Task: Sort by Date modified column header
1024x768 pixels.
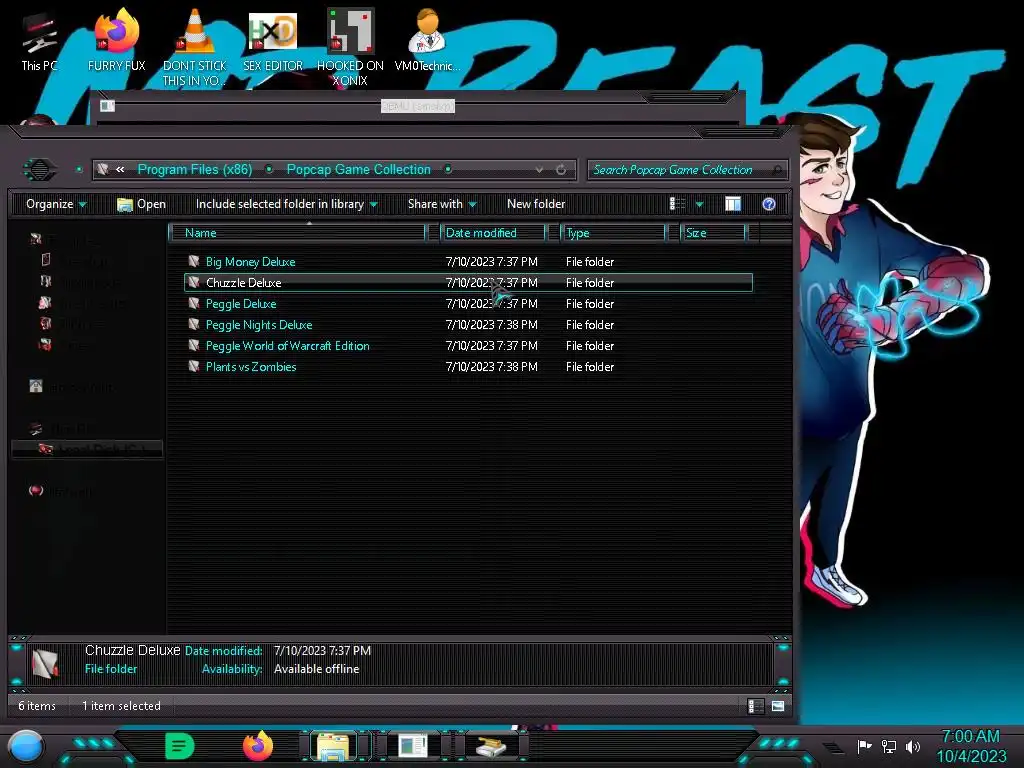Action: point(493,233)
